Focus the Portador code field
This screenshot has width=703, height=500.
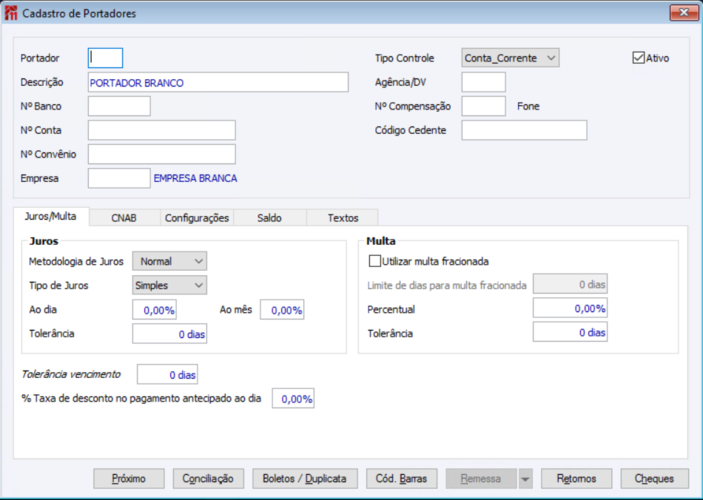pyautogui.click(x=106, y=58)
